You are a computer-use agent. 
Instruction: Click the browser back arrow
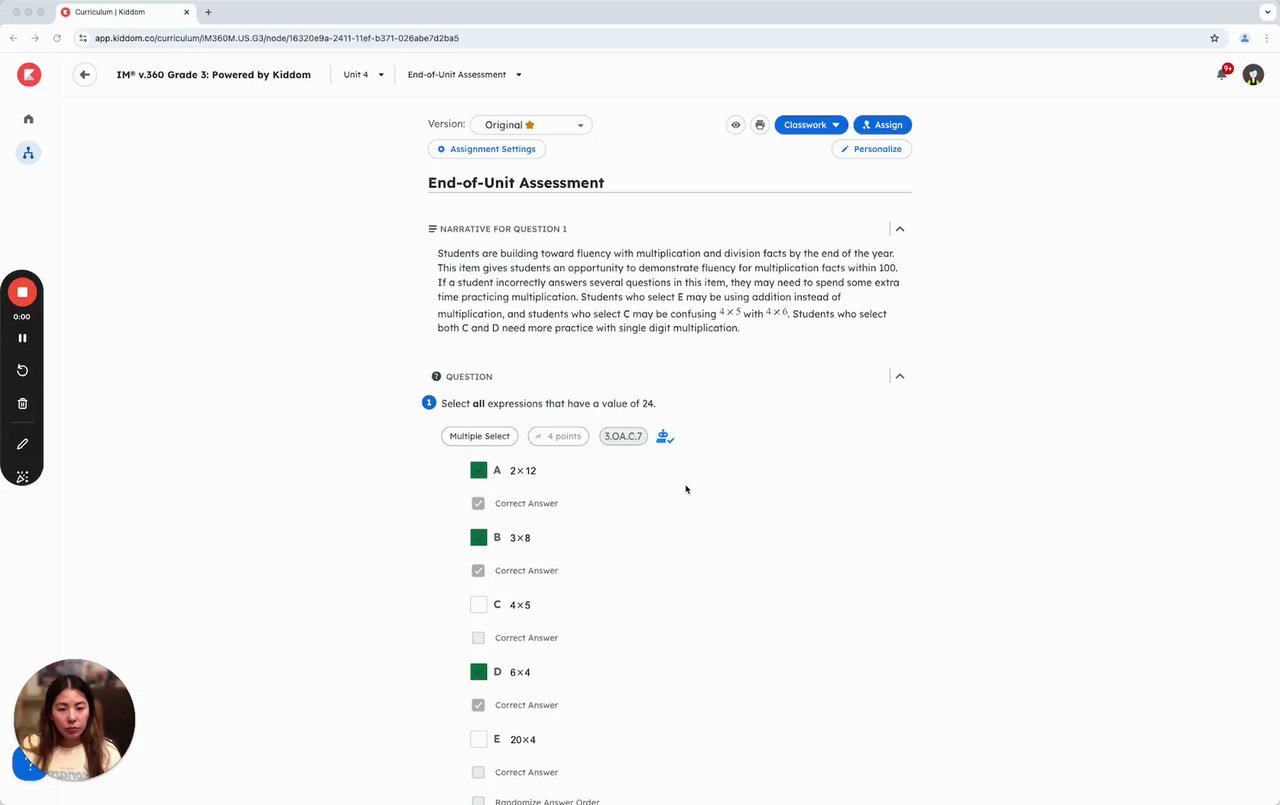click(13, 38)
